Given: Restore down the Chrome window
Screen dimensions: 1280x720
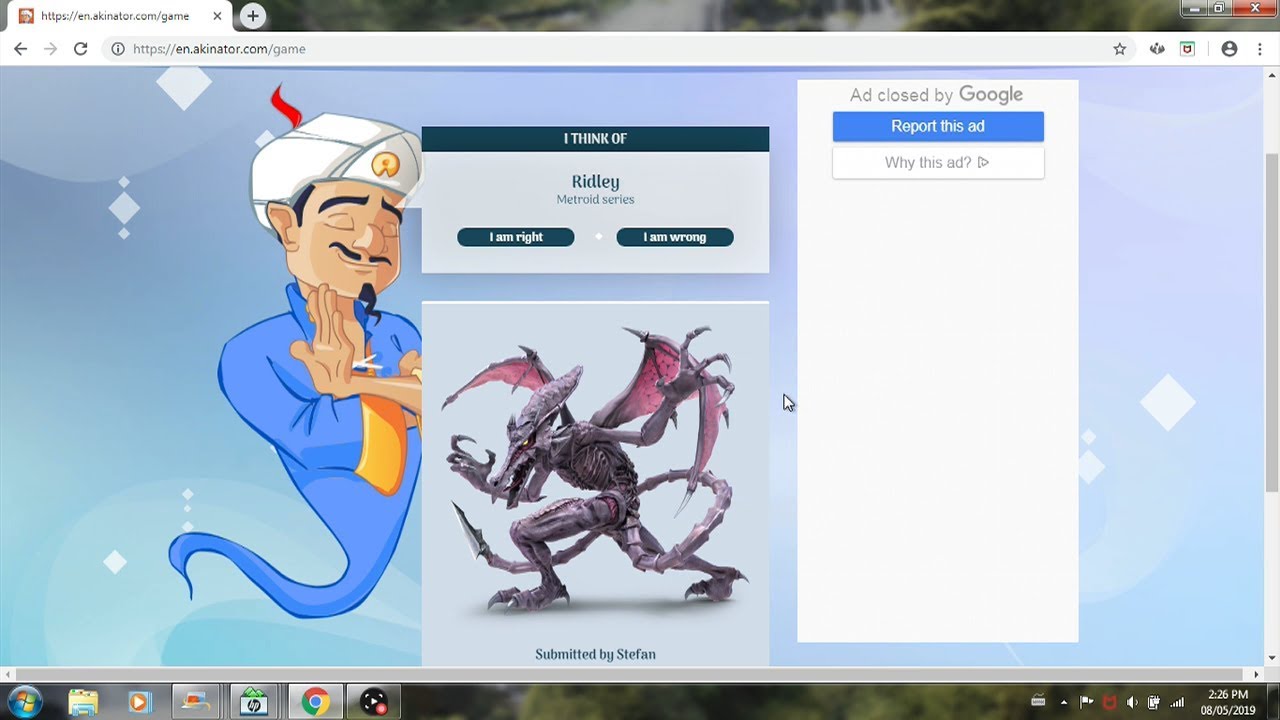Looking at the screenshot, I should tap(1218, 8).
